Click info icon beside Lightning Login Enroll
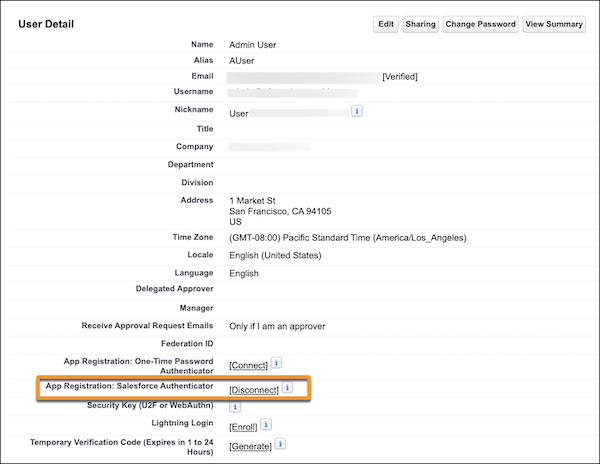Viewport: 600px width, 464px height. [265, 426]
